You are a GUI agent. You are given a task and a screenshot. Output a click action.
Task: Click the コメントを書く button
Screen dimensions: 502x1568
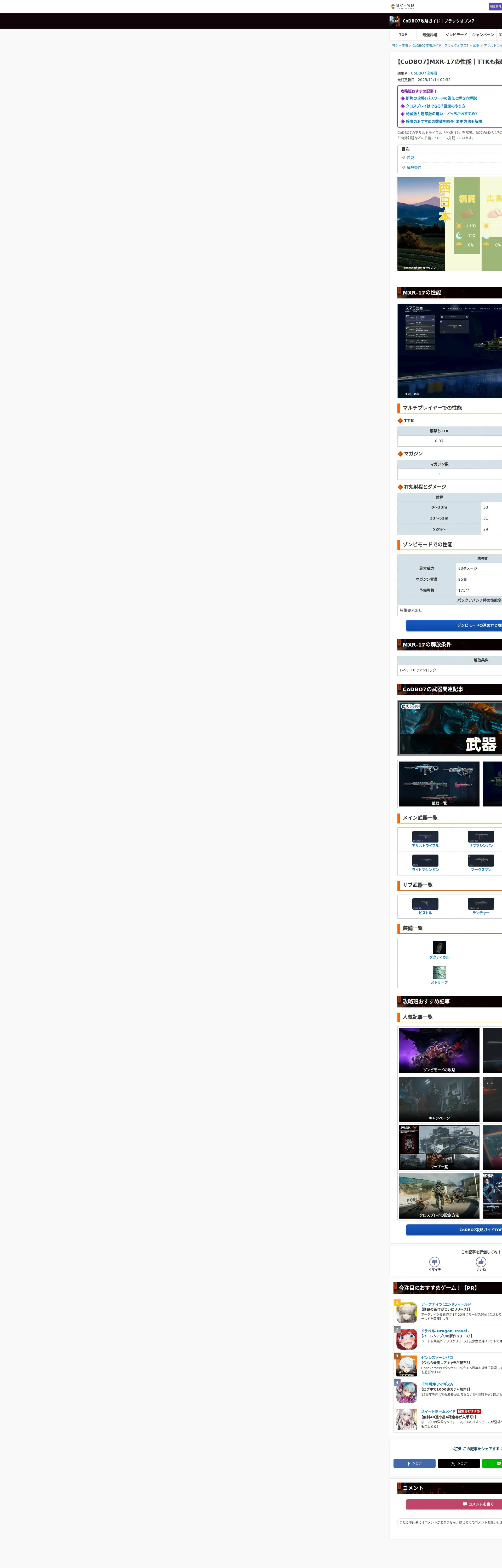click(478, 1504)
